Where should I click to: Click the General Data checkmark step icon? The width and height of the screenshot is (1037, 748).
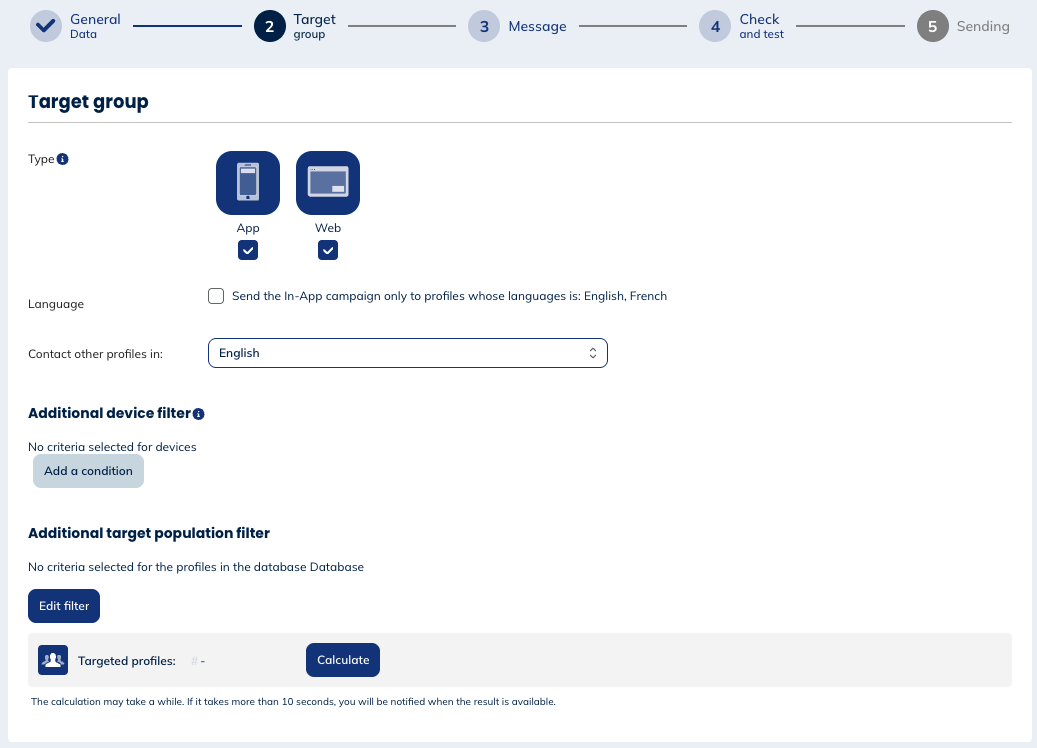(46, 27)
